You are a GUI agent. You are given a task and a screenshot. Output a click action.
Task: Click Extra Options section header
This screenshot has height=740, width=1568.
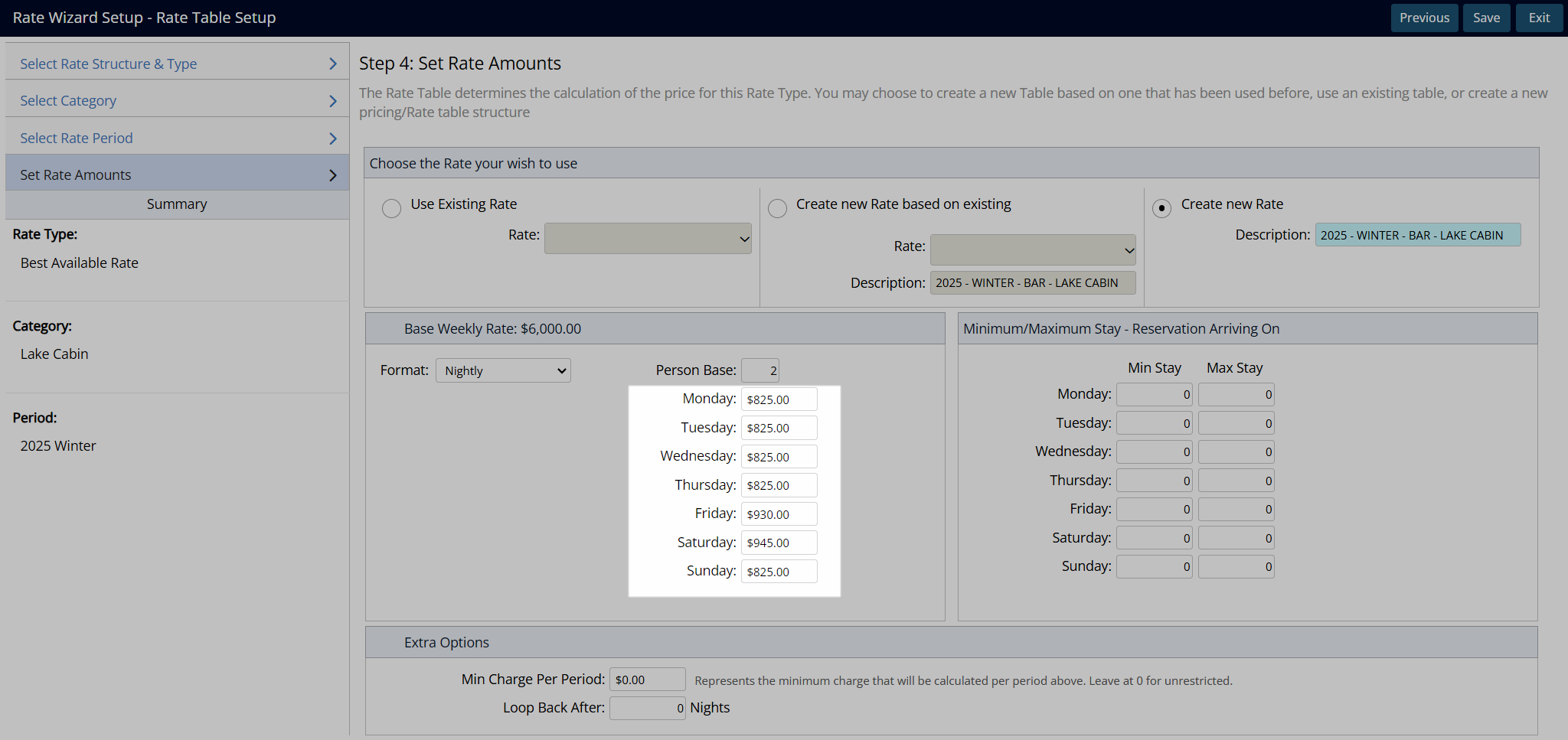(x=951, y=642)
